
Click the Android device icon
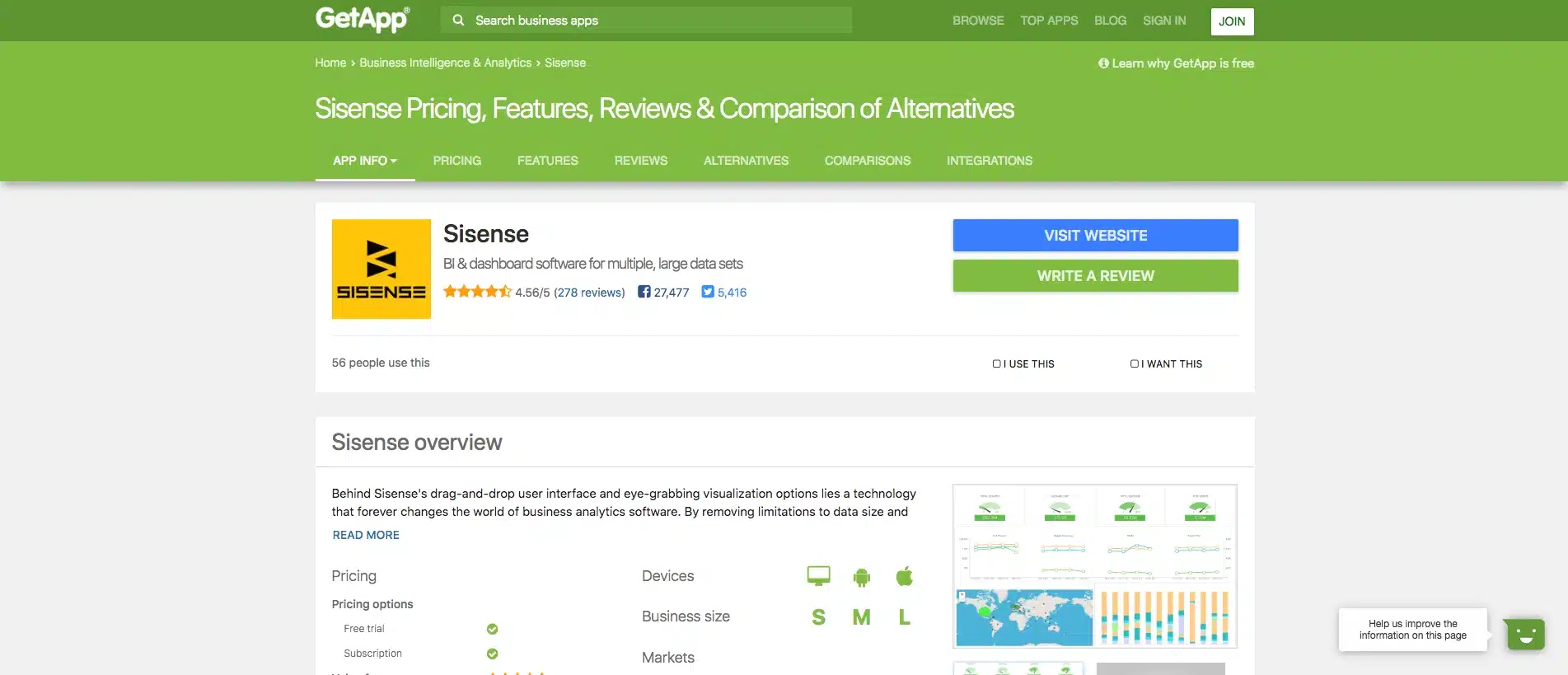pos(860,575)
